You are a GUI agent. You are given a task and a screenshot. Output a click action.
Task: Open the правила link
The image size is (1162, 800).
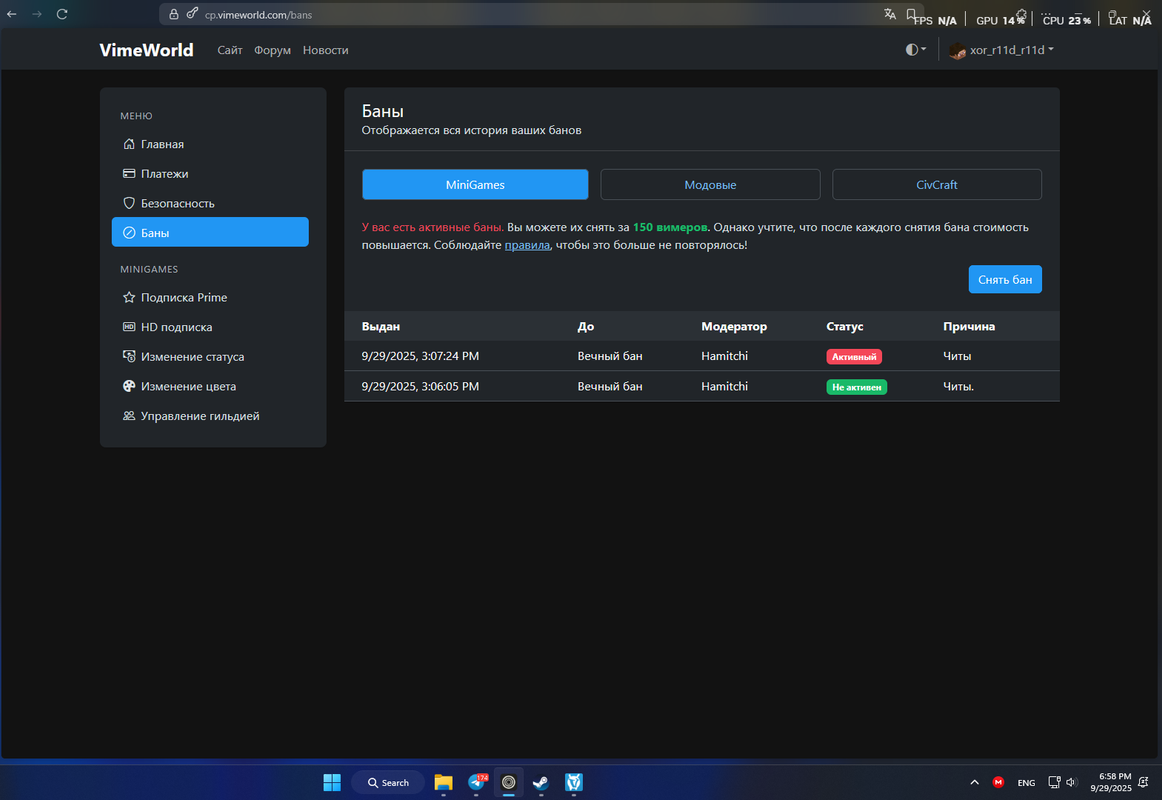pyautogui.click(x=527, y=245)
